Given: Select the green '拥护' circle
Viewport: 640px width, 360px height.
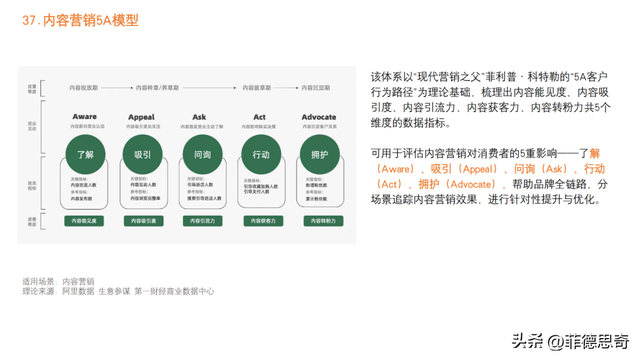Looking at the screenshot, I should pyautogui.click(x=320, y=155).
